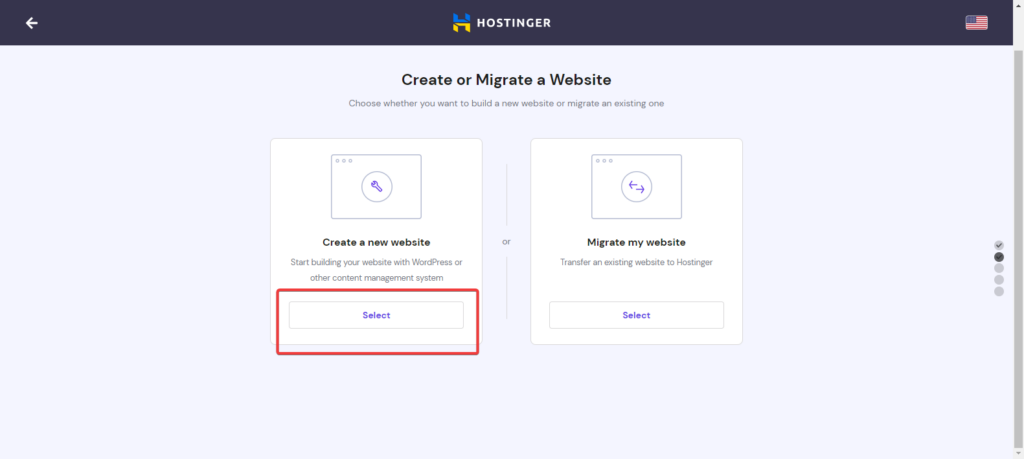Click the transfer arrows migrate illustration
Screen dimensions: 1024x459
(x=636, y=187)
